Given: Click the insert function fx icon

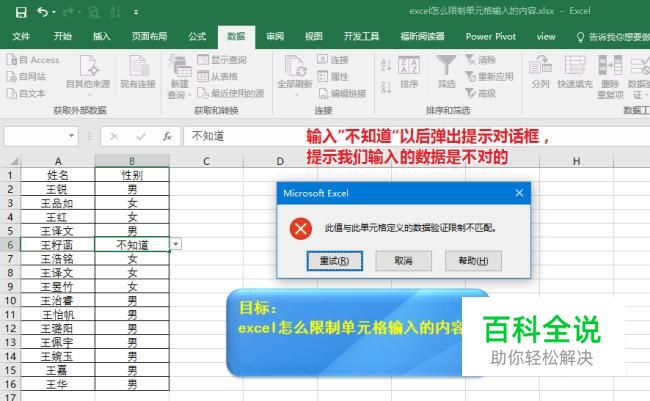Looking at the screenshot, I should click(167, 136).
